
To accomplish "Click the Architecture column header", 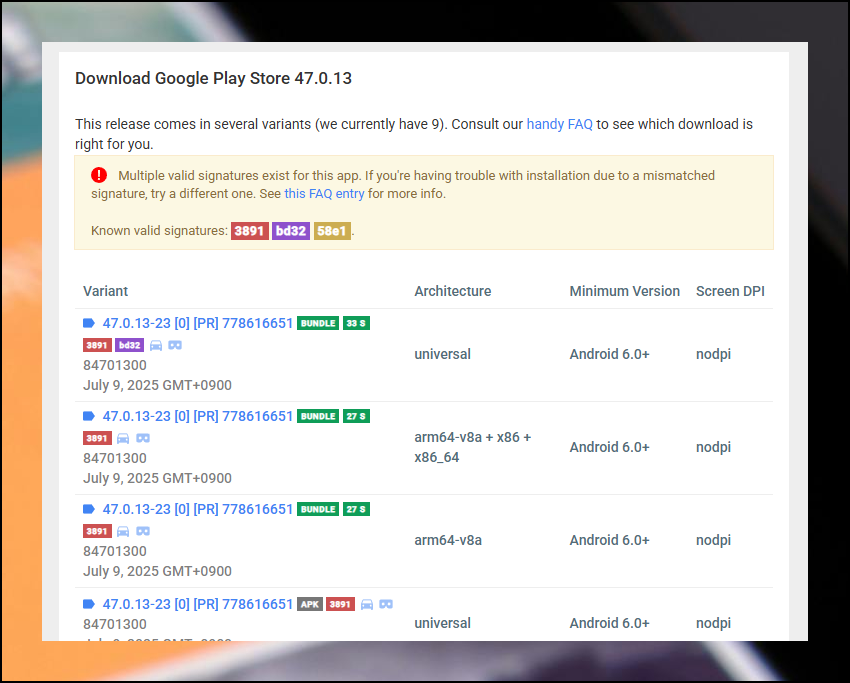I will pos(453,291).
